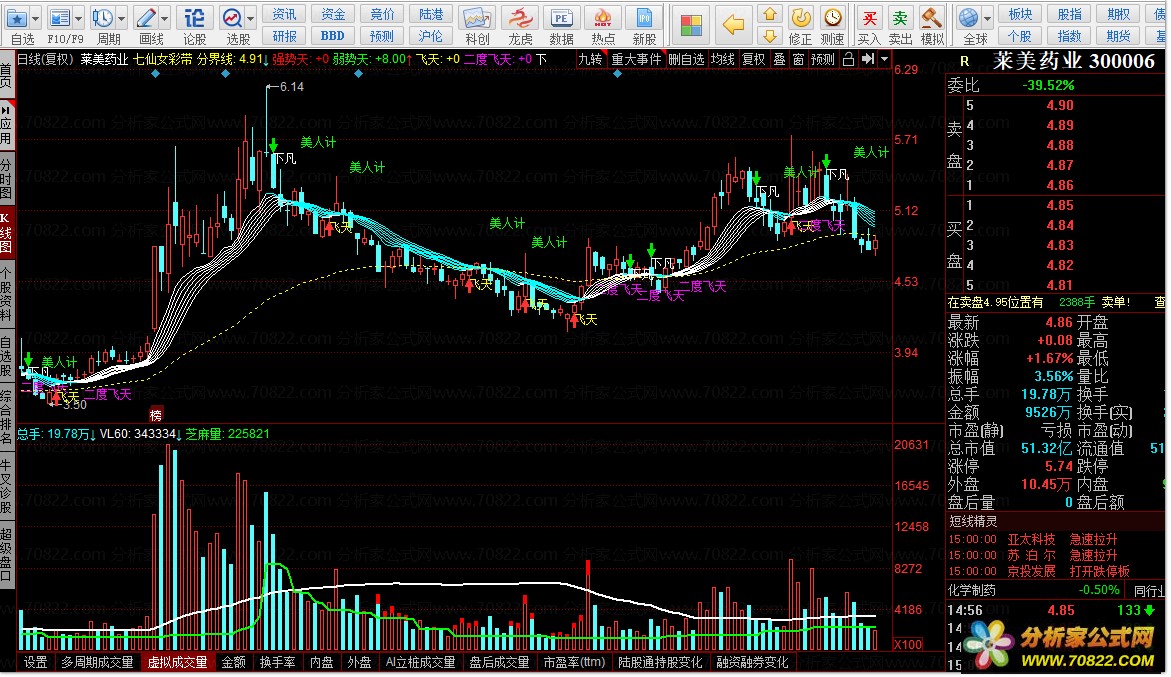Click the R badge beside 莱美药业 title
The height and width of the screenshot is (677, 1171).
click(x=964, y=61)
